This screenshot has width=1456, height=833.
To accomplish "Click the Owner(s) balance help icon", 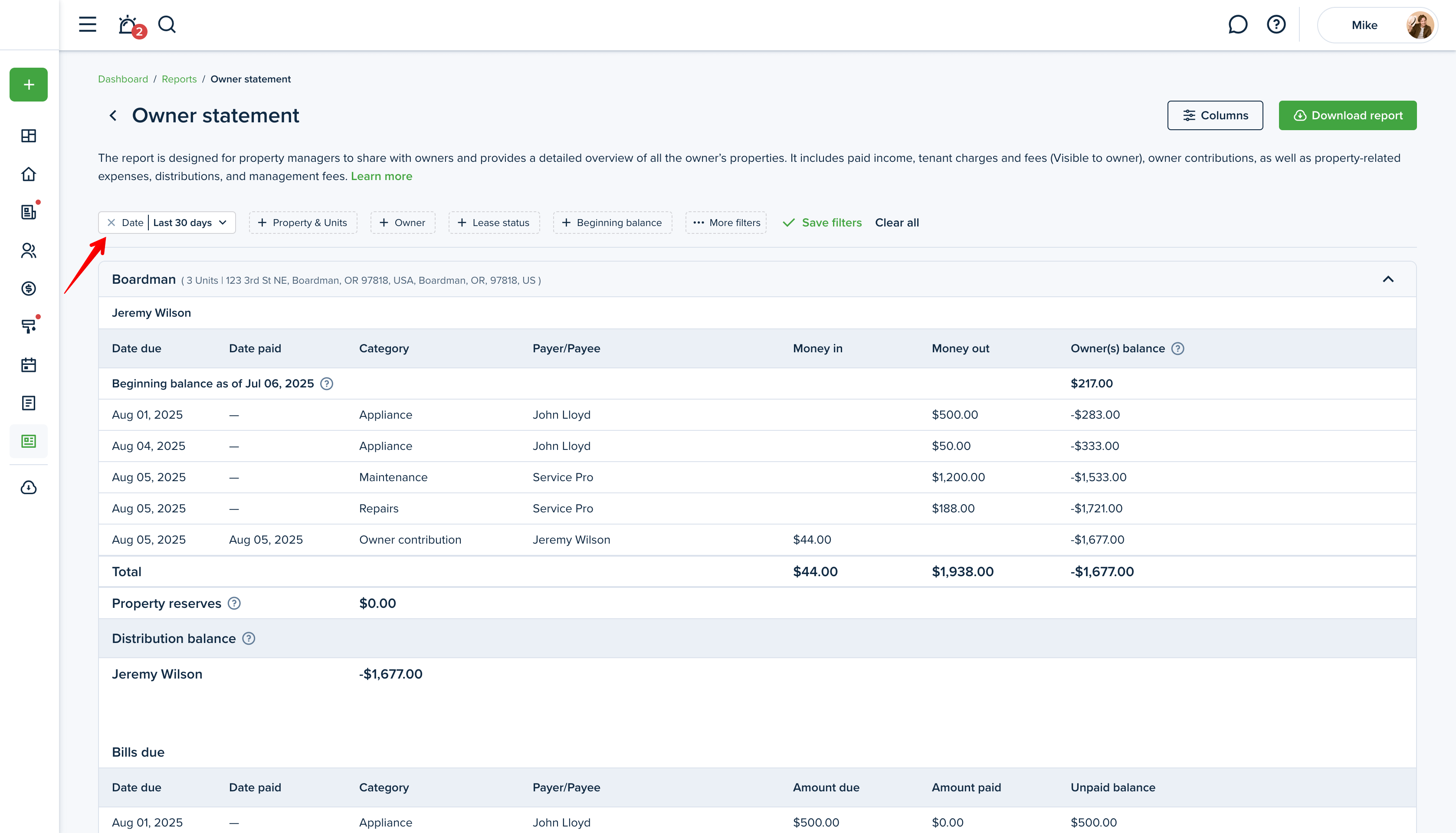I will click(1177, 348).
